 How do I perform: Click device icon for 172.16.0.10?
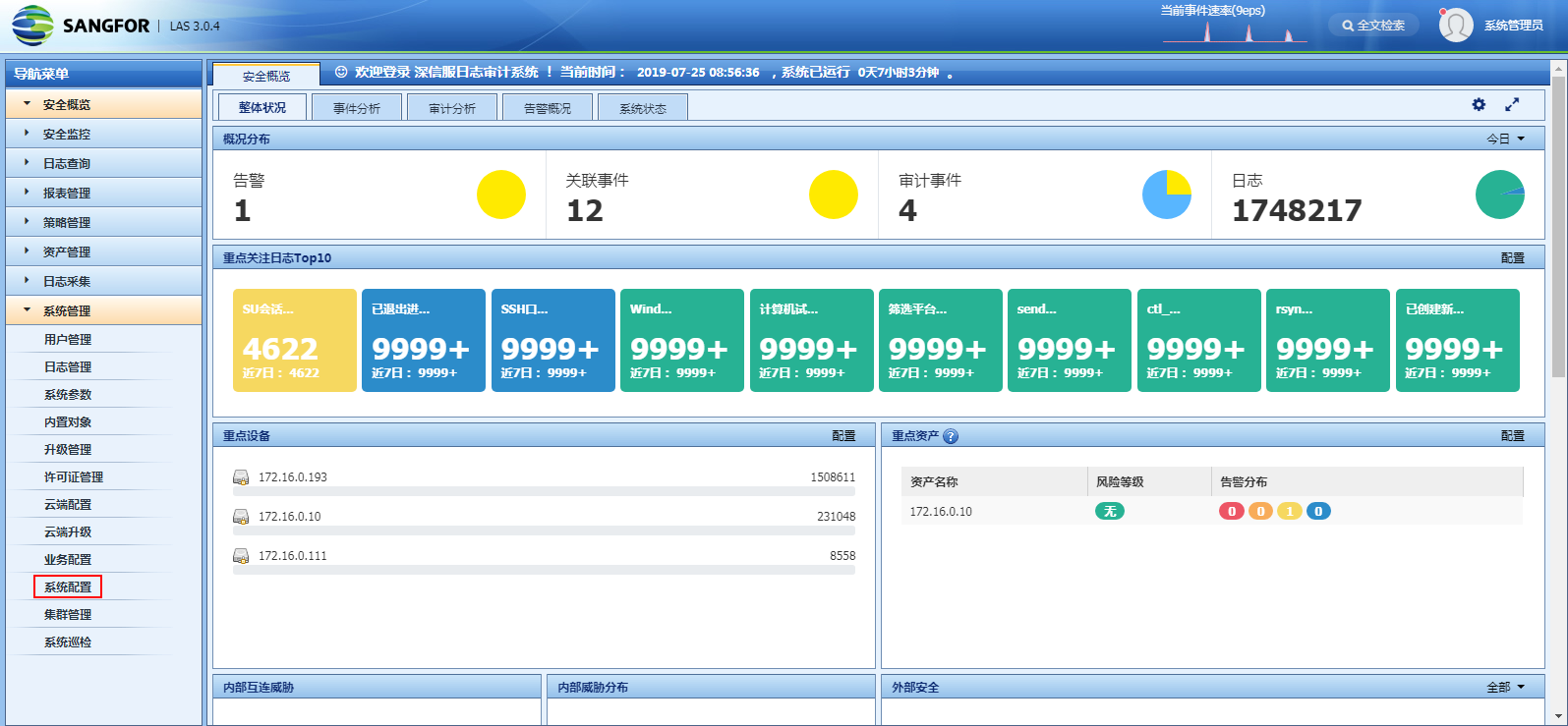pyautogui.click(x=241, y=517)
